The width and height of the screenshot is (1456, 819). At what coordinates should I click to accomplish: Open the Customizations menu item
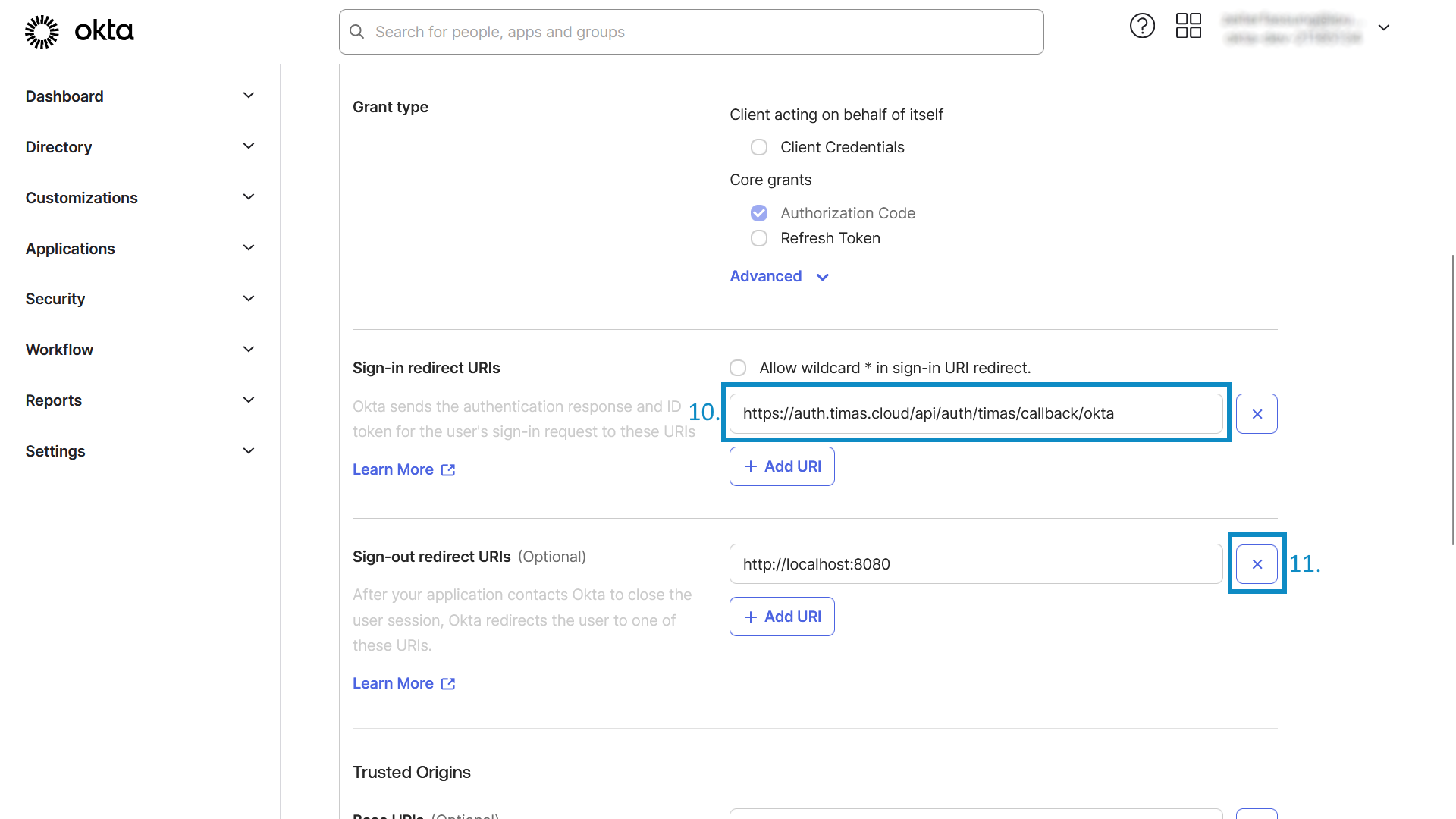pos(82,198)
